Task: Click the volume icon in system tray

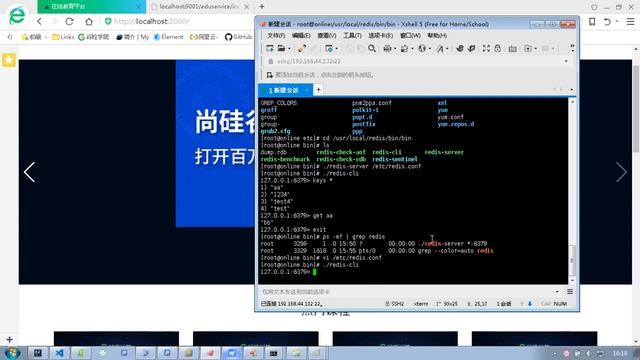Action: (x=588, y=353)
